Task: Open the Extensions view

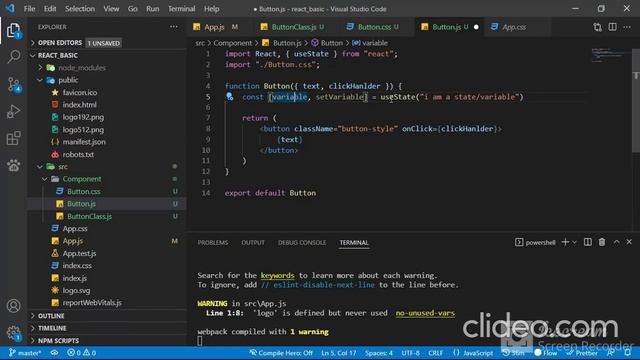Action: (13, 138)
